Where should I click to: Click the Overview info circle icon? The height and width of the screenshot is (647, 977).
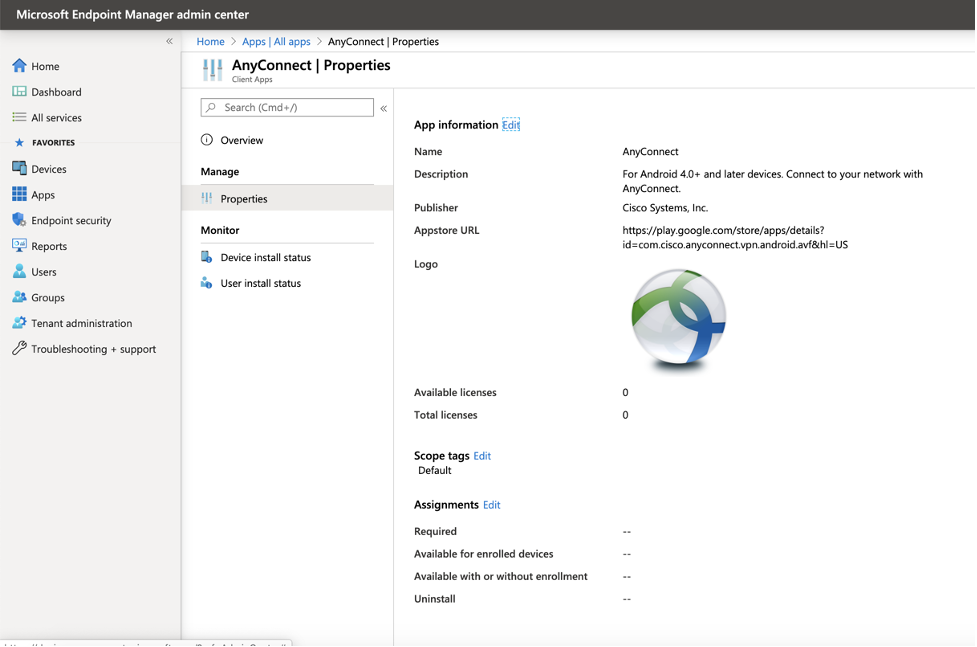point(207,140)
